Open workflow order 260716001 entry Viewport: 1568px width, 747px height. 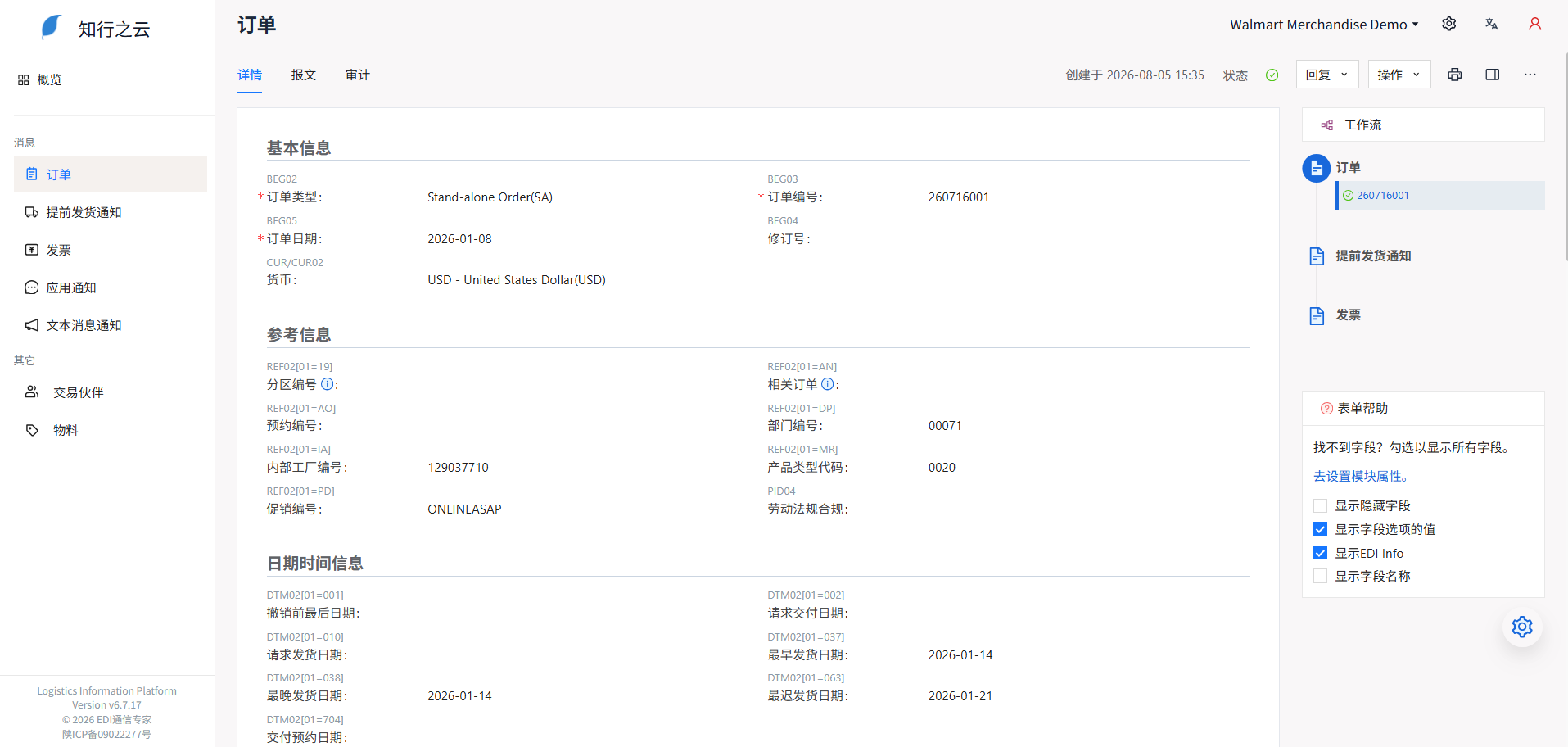1441,195
